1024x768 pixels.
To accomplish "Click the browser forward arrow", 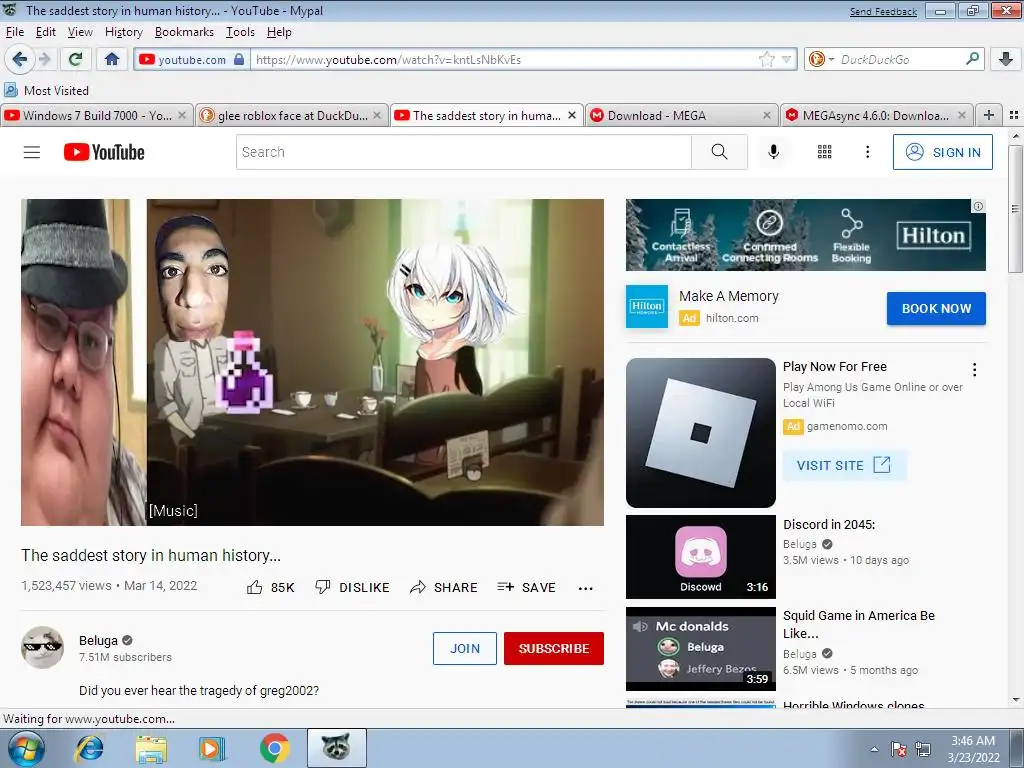I will tap(45, 59).
